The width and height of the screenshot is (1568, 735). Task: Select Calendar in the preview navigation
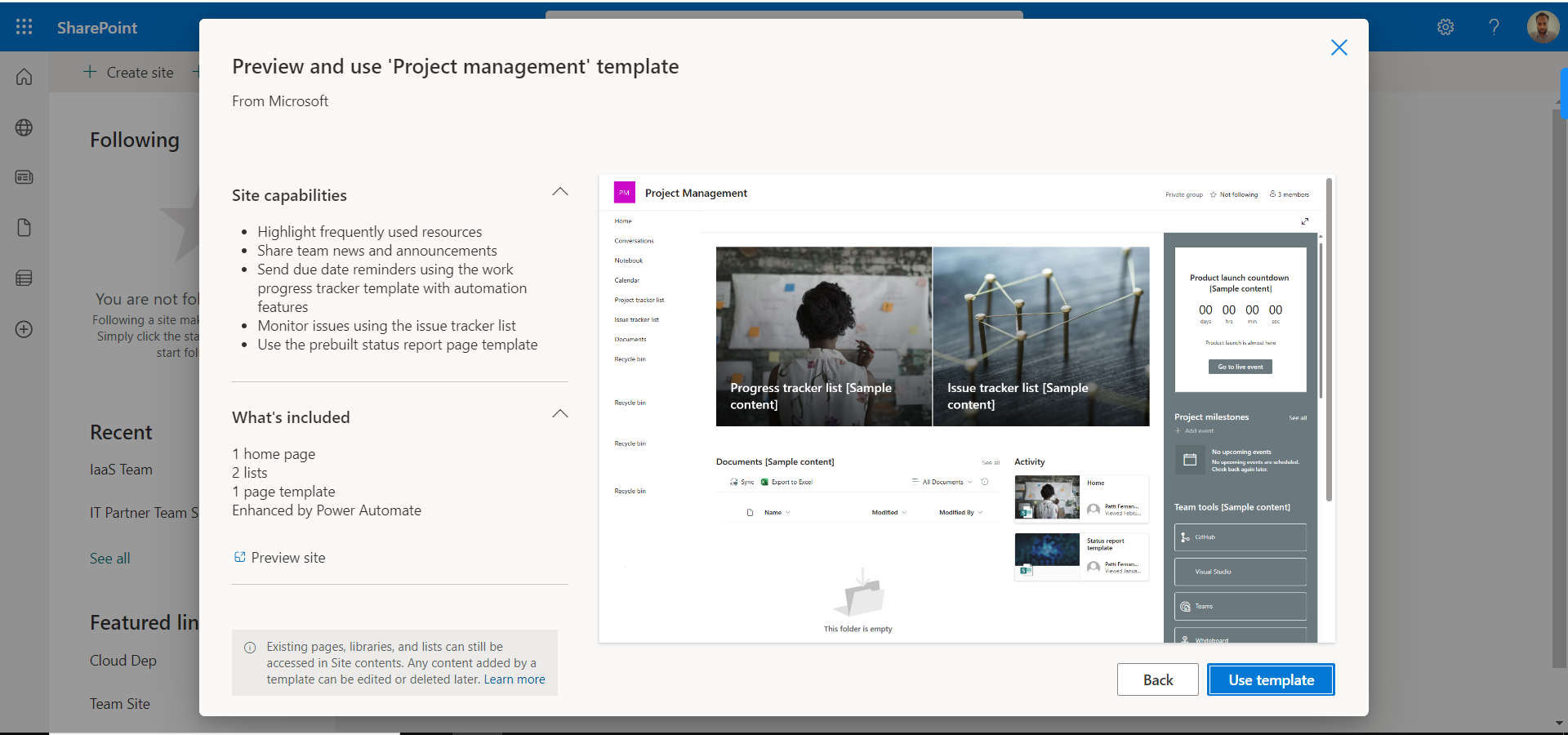tap(627, 280)
